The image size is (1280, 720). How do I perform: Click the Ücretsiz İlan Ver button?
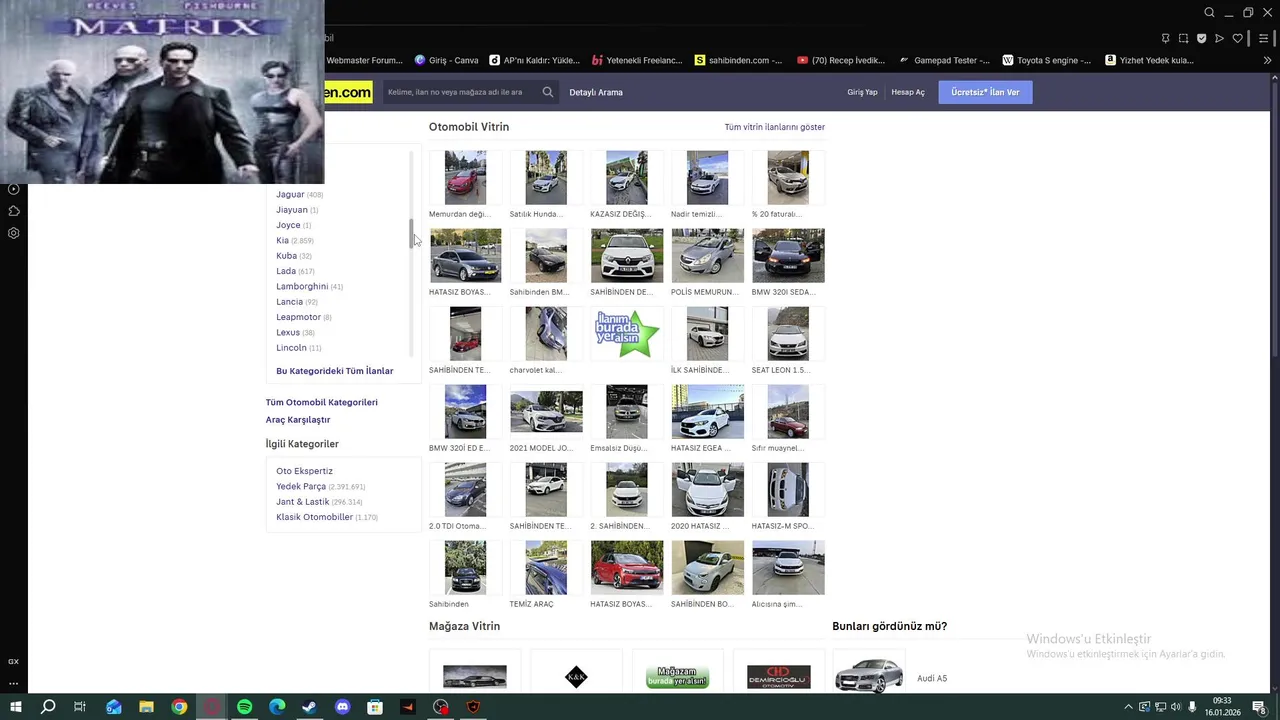[985, 92]
